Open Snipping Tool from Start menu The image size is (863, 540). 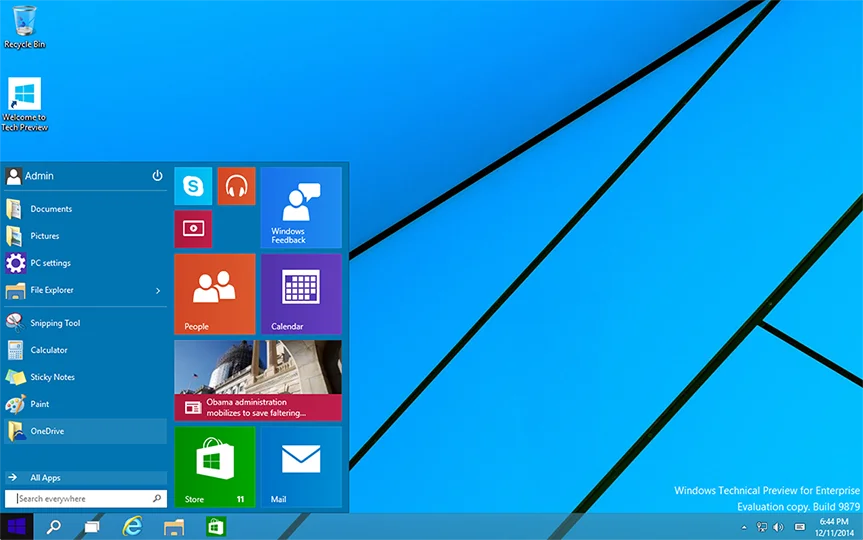pos(55,323)
